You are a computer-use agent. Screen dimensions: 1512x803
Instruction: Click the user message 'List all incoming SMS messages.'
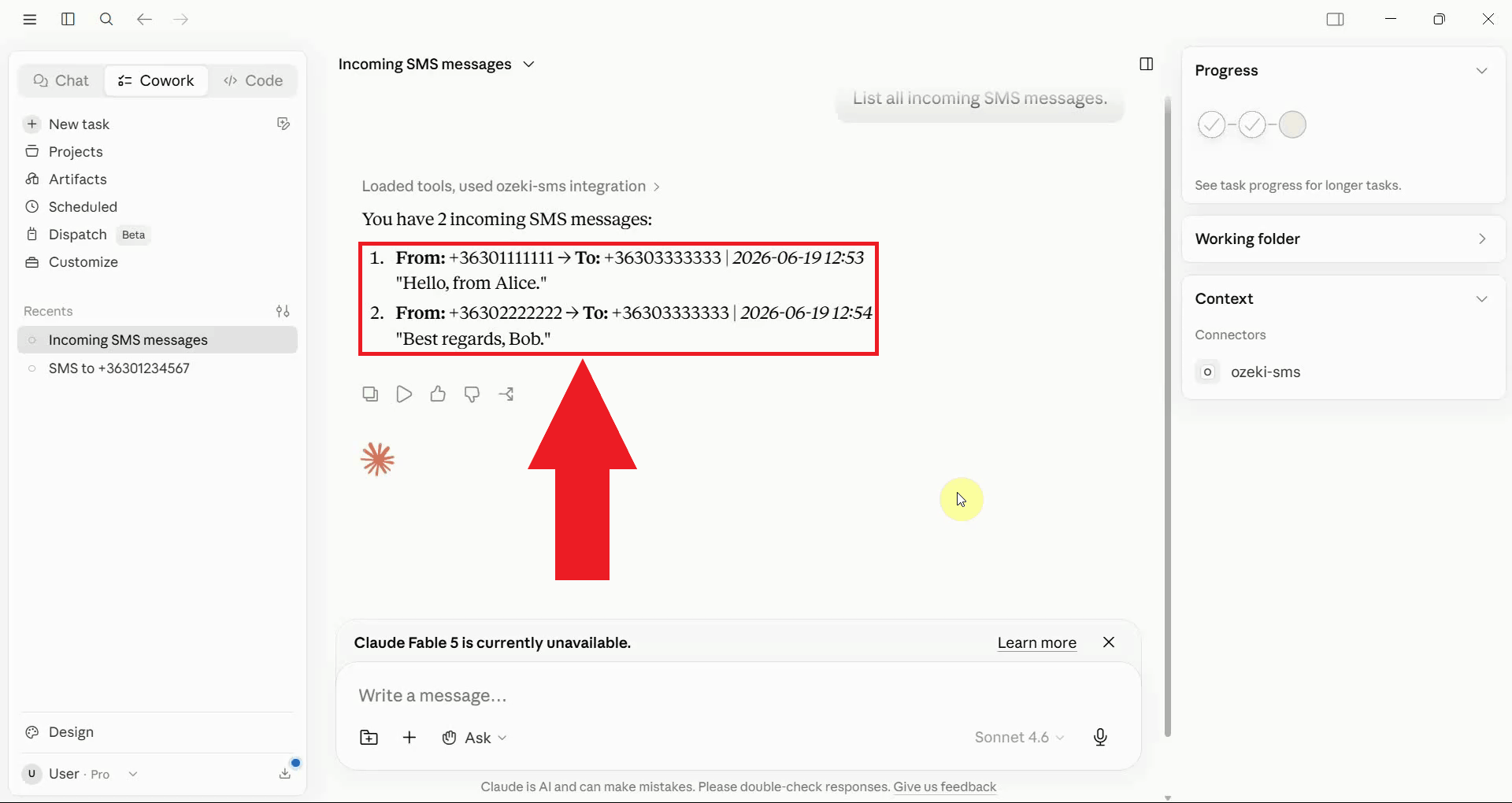pyautogui.click(x=980, y=98)
